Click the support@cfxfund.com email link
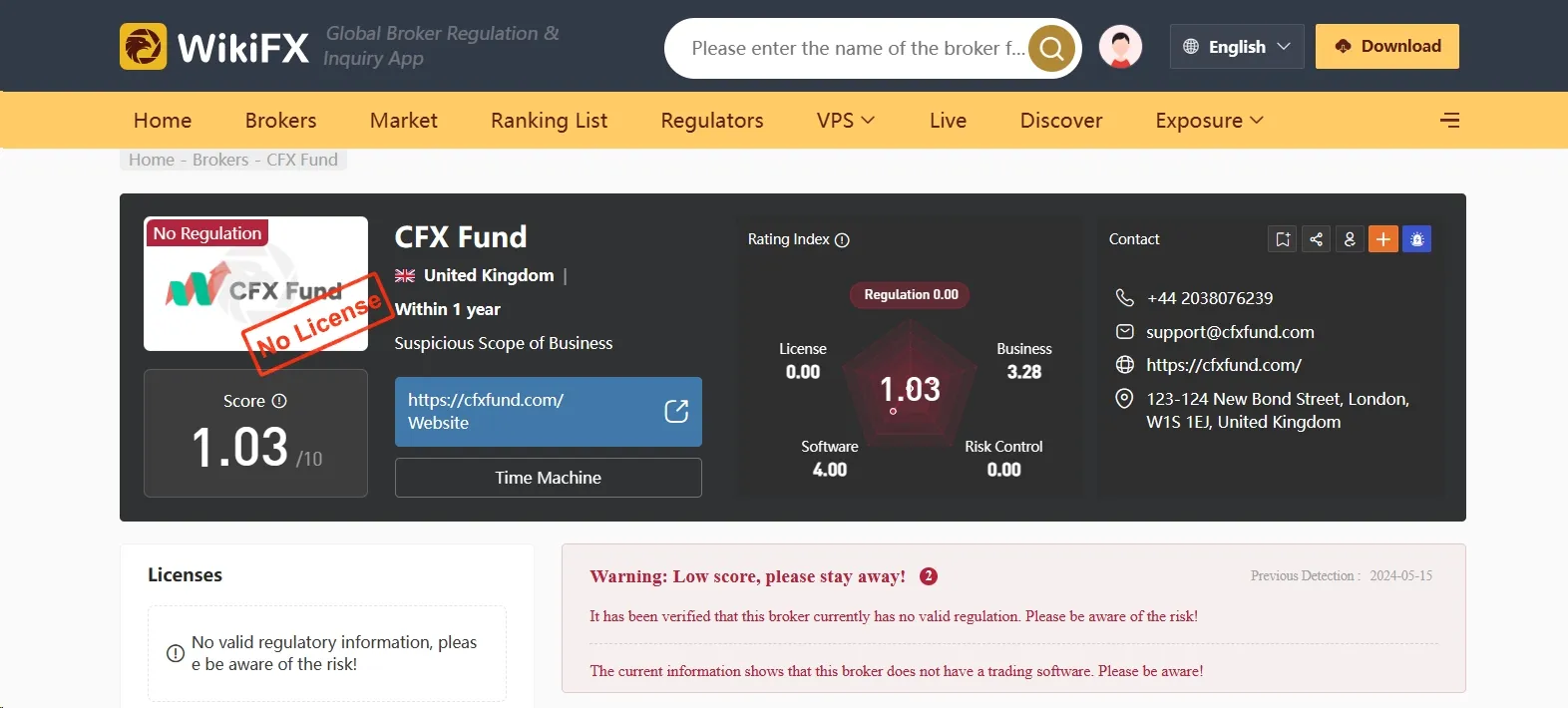The height and width of the screenshot is (708, 1568). tap(1230, 332)
